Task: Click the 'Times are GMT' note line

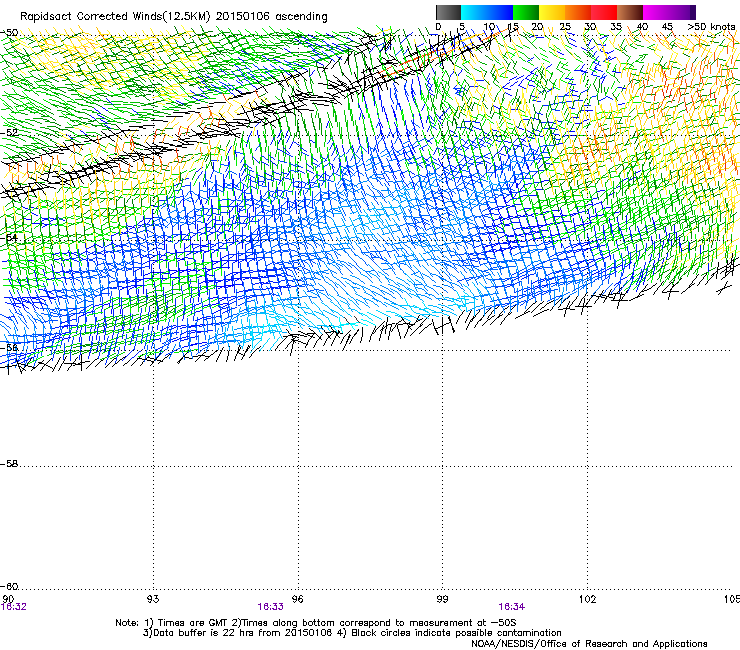Action: (316, 623)
